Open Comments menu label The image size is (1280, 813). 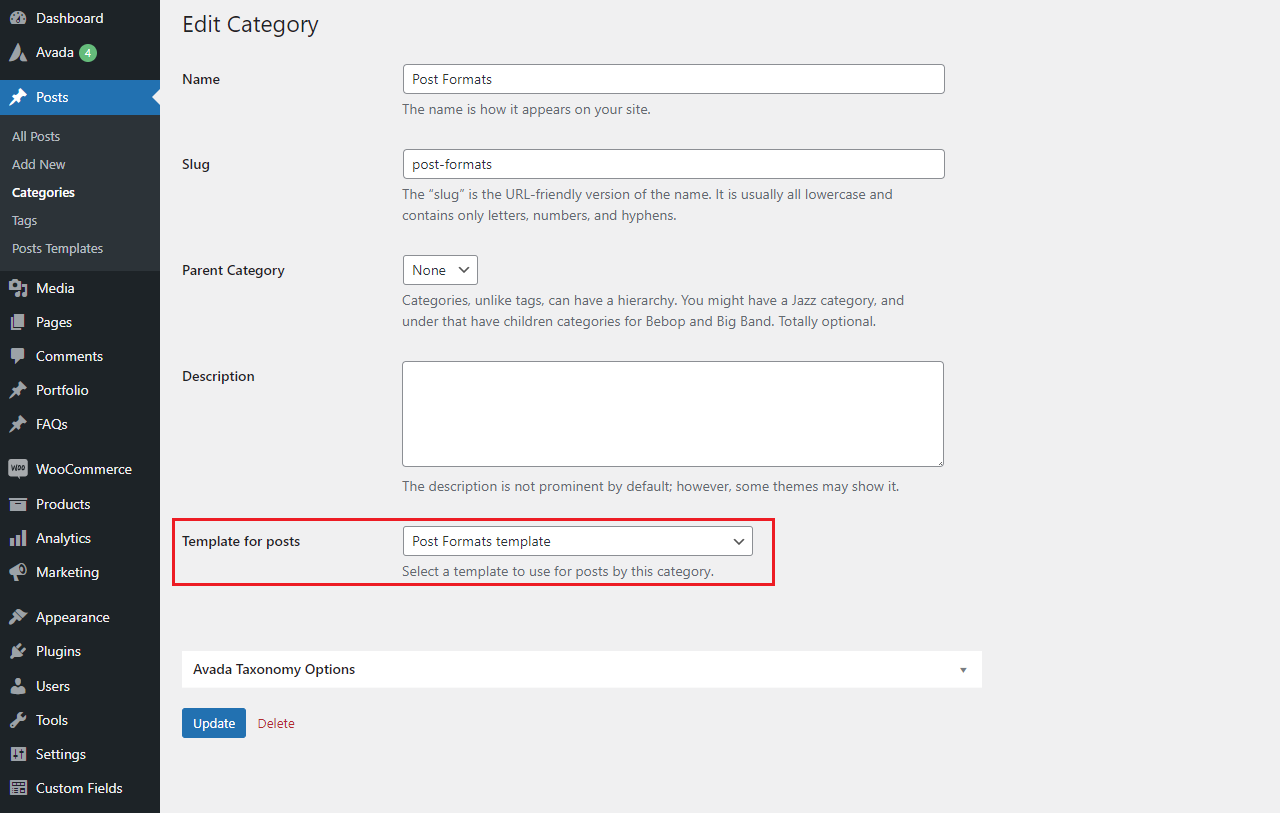pos(69,356)
